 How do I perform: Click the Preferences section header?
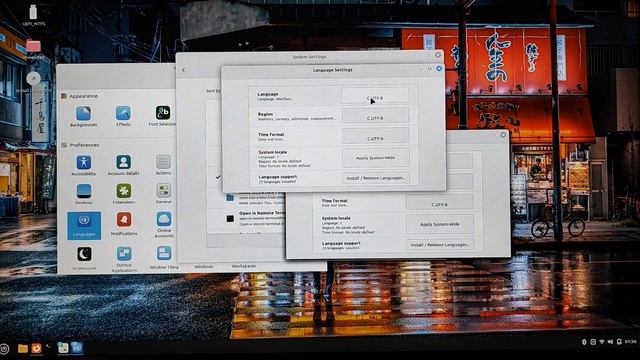(x=84, y=145)
